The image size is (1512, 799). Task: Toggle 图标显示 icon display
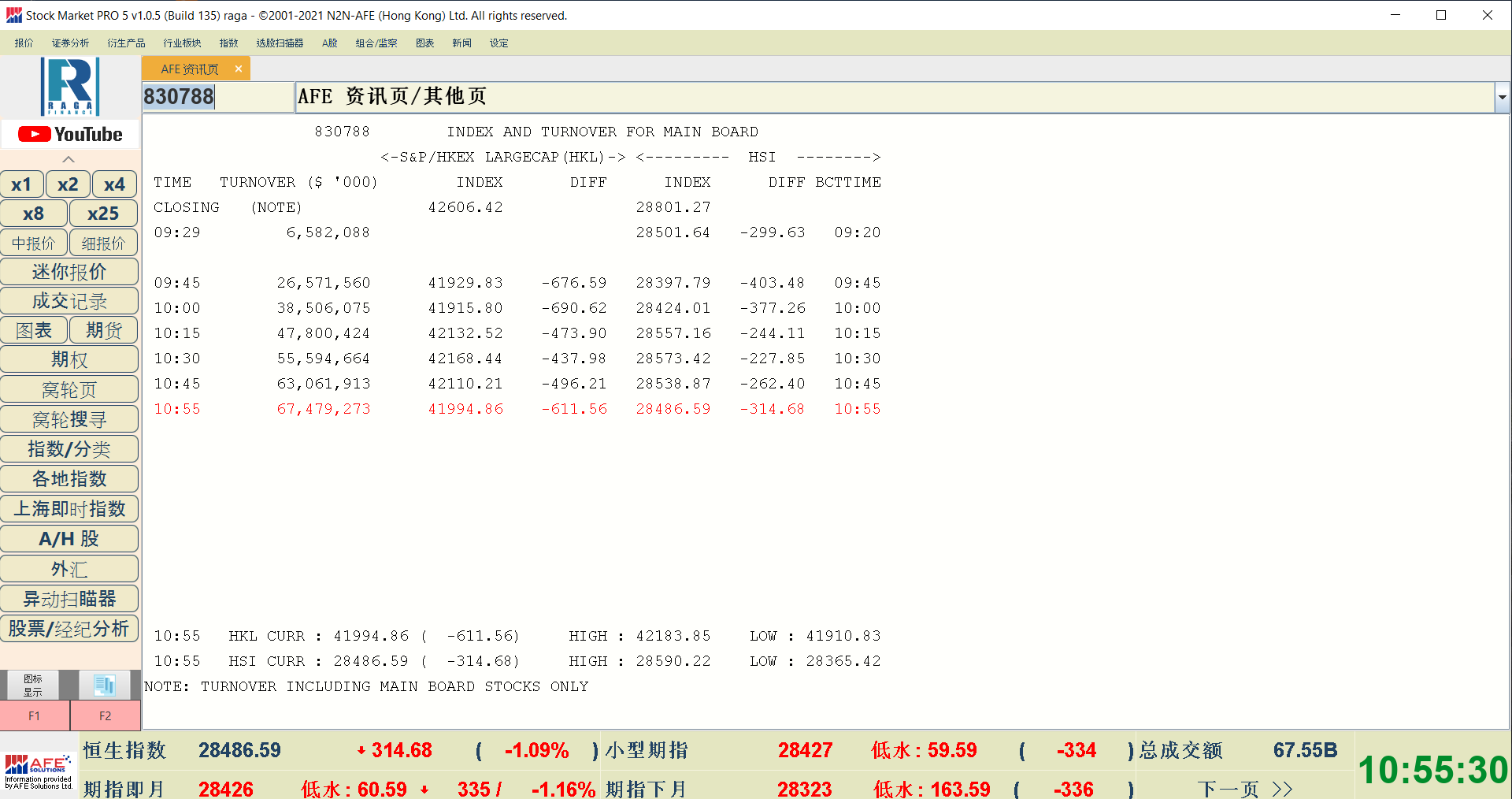[32, 685]
